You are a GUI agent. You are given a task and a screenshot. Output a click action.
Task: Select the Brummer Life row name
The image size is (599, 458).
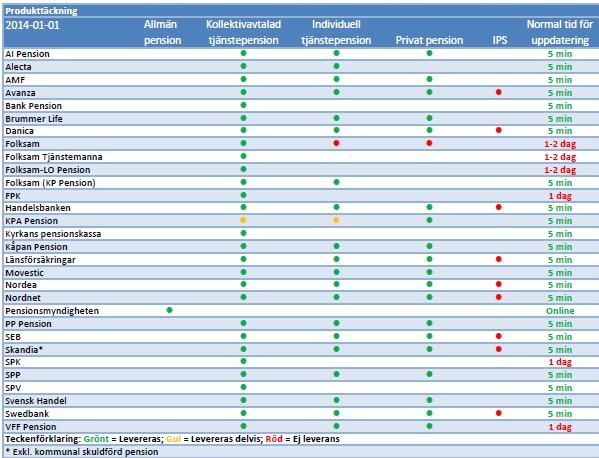click(34, 119)
